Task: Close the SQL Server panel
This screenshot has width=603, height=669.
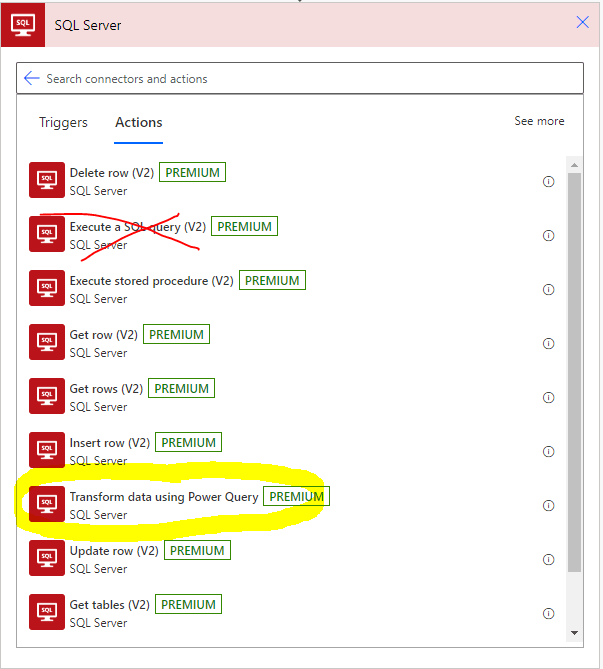Action: (x=582, y=22)
